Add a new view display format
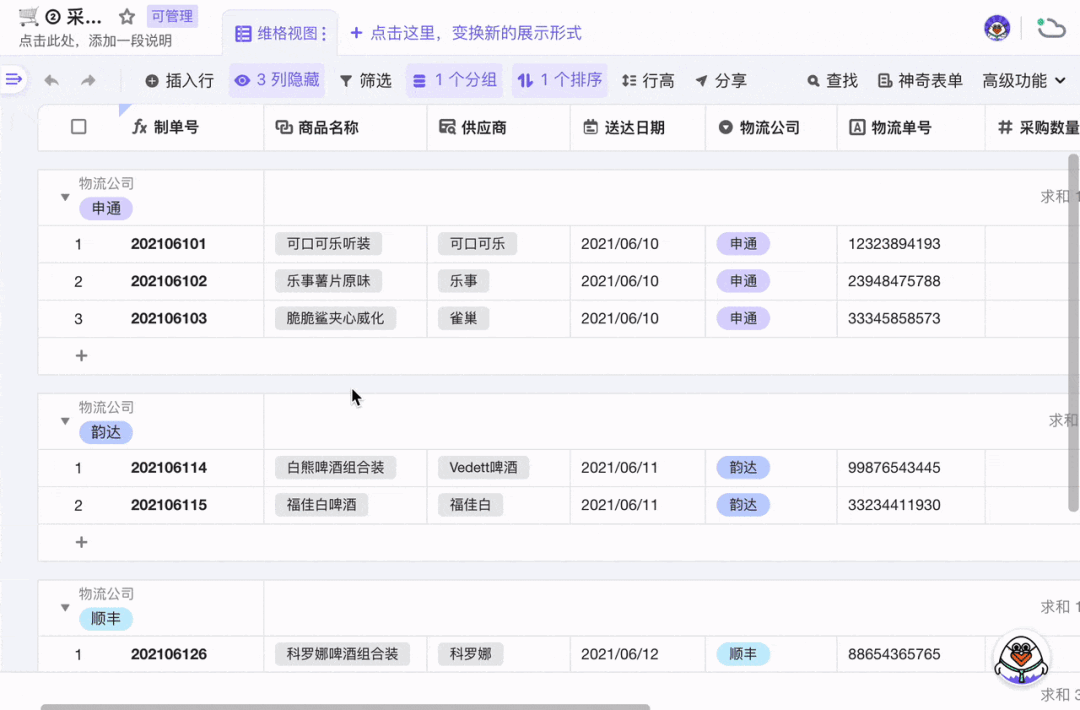The height and width of the screenshot is (710, 1080). [x=466, y=33]
